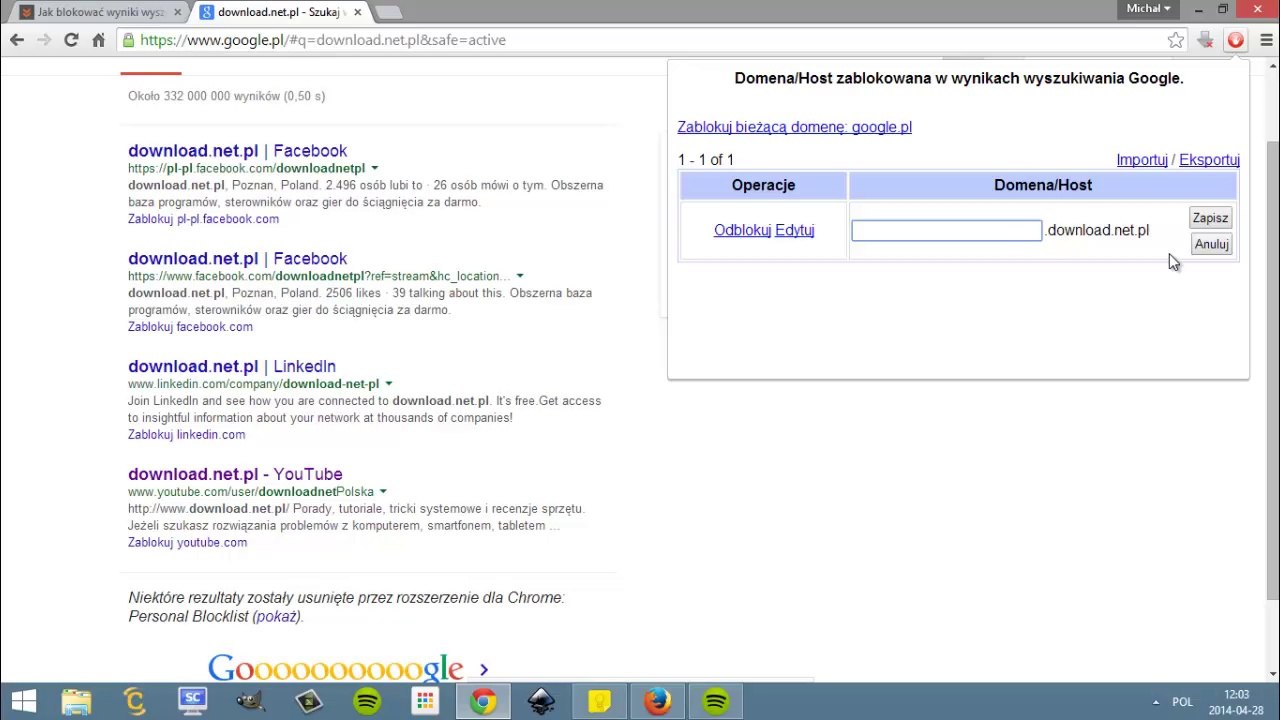Show hidden system tray icons
1280x720 pixels.
point(1156,702)
